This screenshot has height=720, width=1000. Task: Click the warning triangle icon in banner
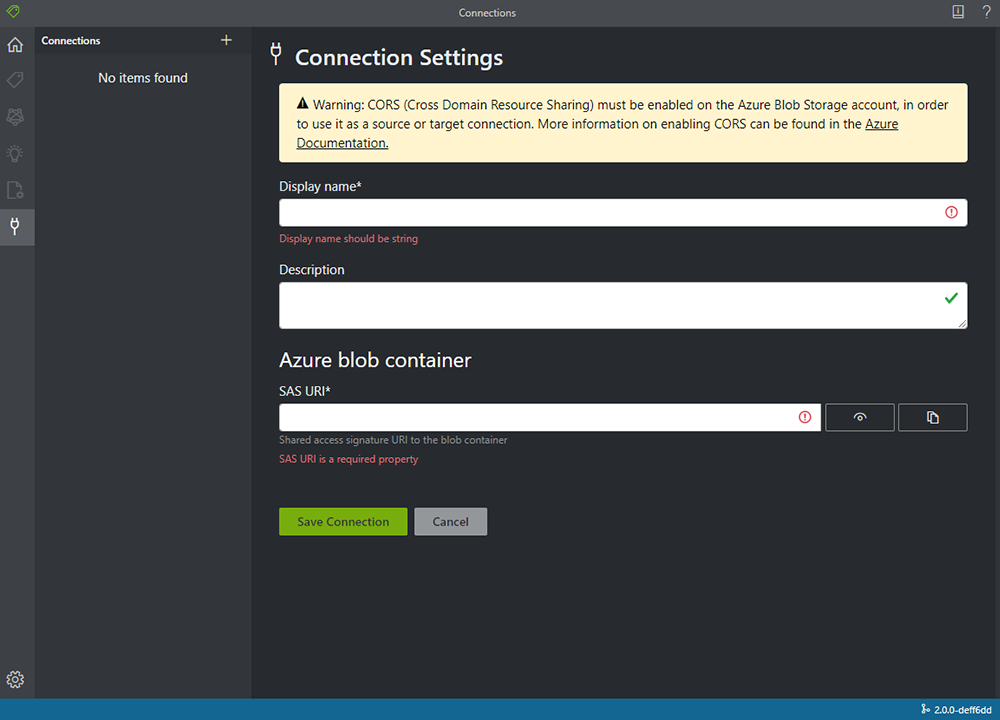pyautogui.click(x=302, y=103)
